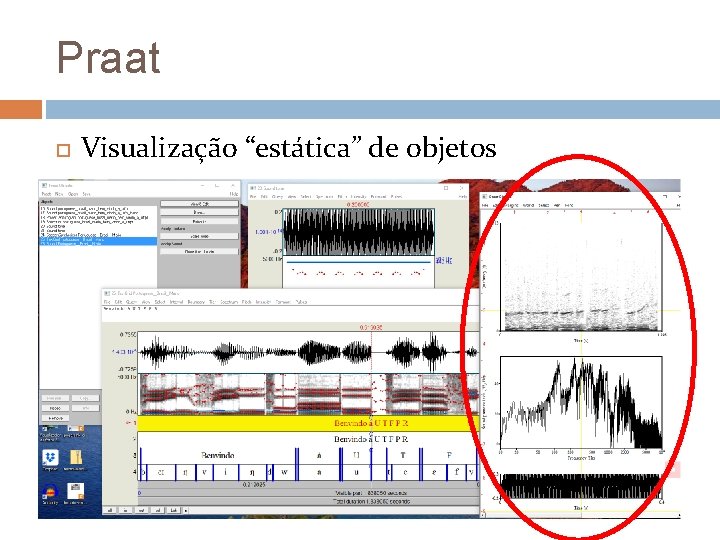The width and height of the screenshot is (720, 540).
Task: Open Interval menu in TextGrid editor
Action: 176,302
